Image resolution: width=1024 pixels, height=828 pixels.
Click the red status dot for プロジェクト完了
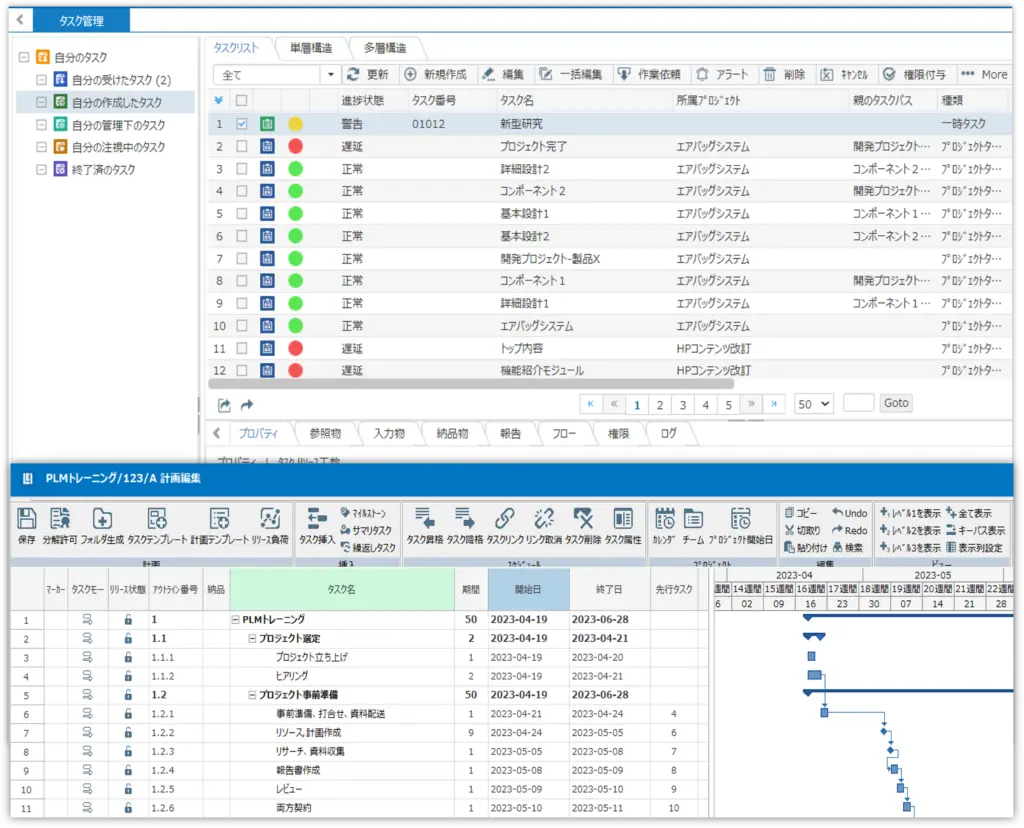pos(295,146)
